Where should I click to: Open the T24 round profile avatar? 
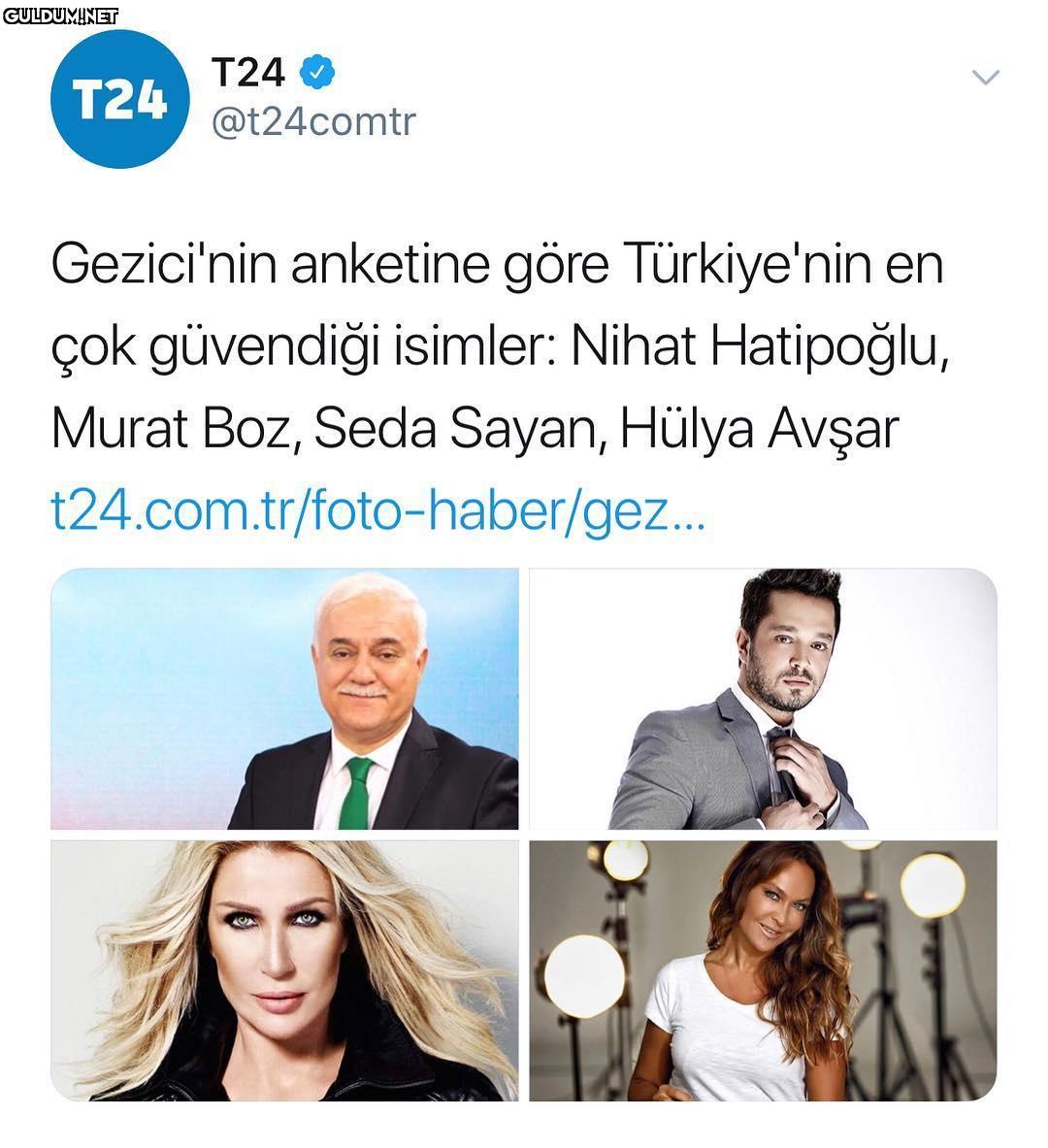[119, 99]
